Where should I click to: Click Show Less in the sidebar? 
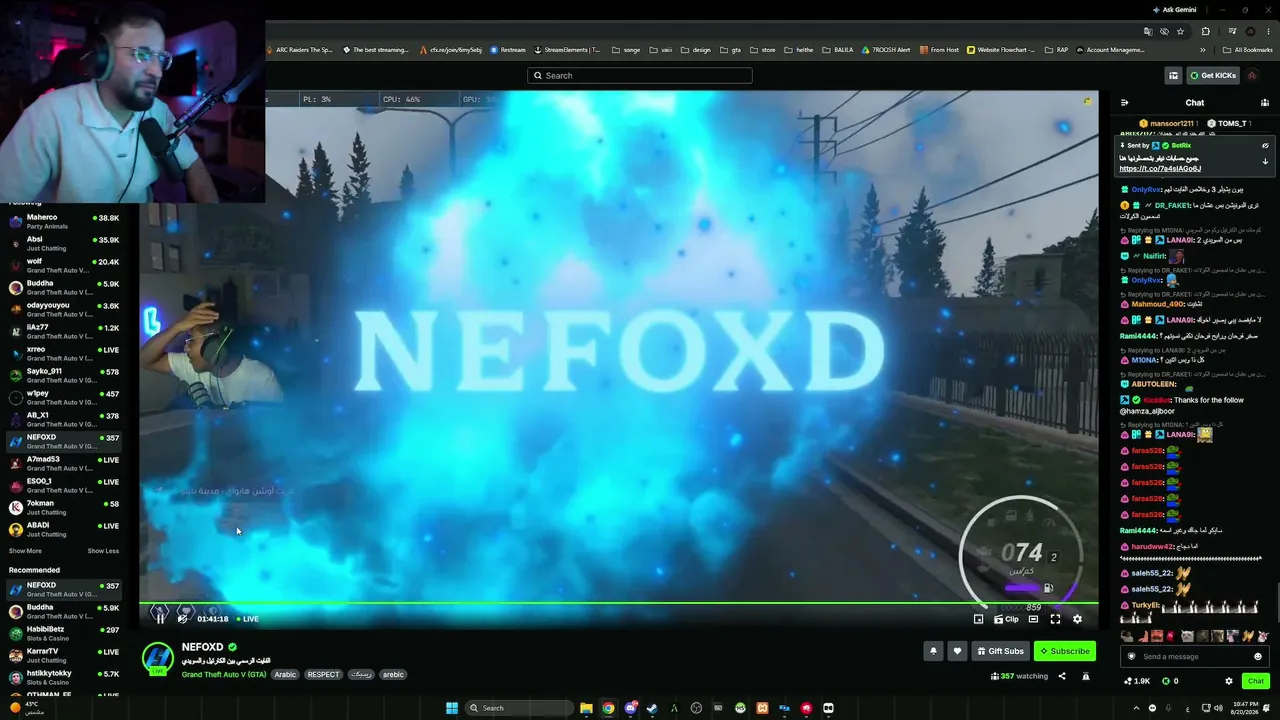tap(103, 551)
